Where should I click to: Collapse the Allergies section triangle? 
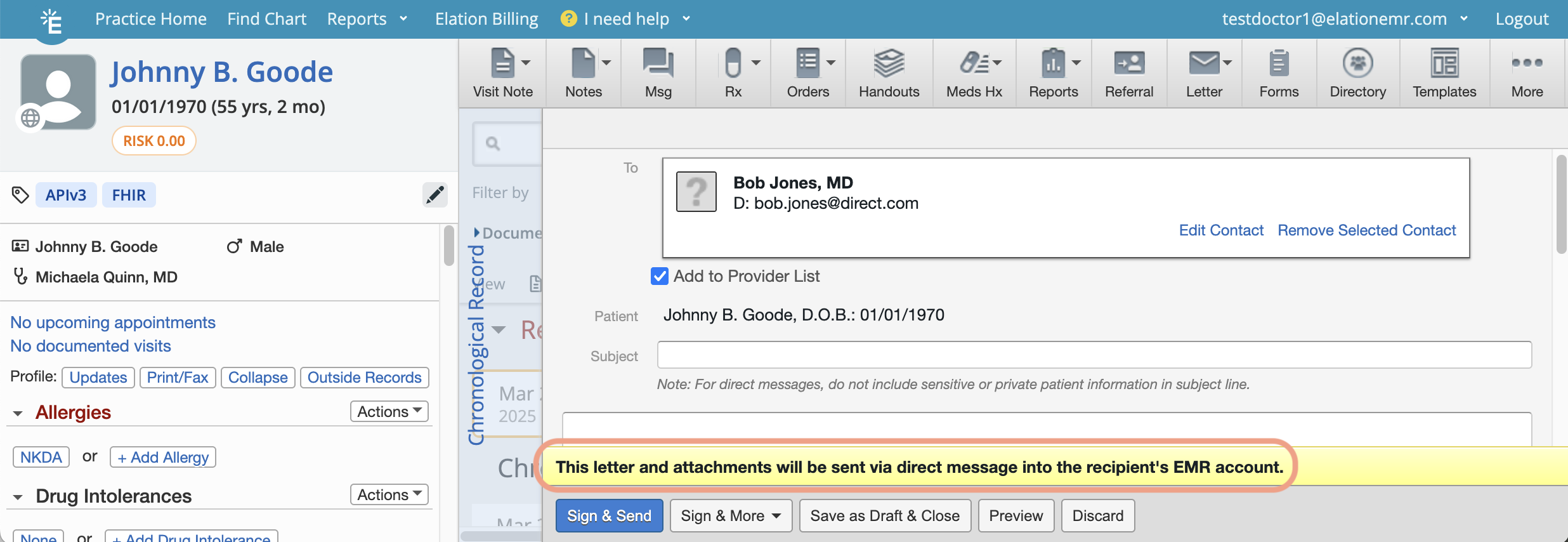pyautogui.click(x=18, y=414)
